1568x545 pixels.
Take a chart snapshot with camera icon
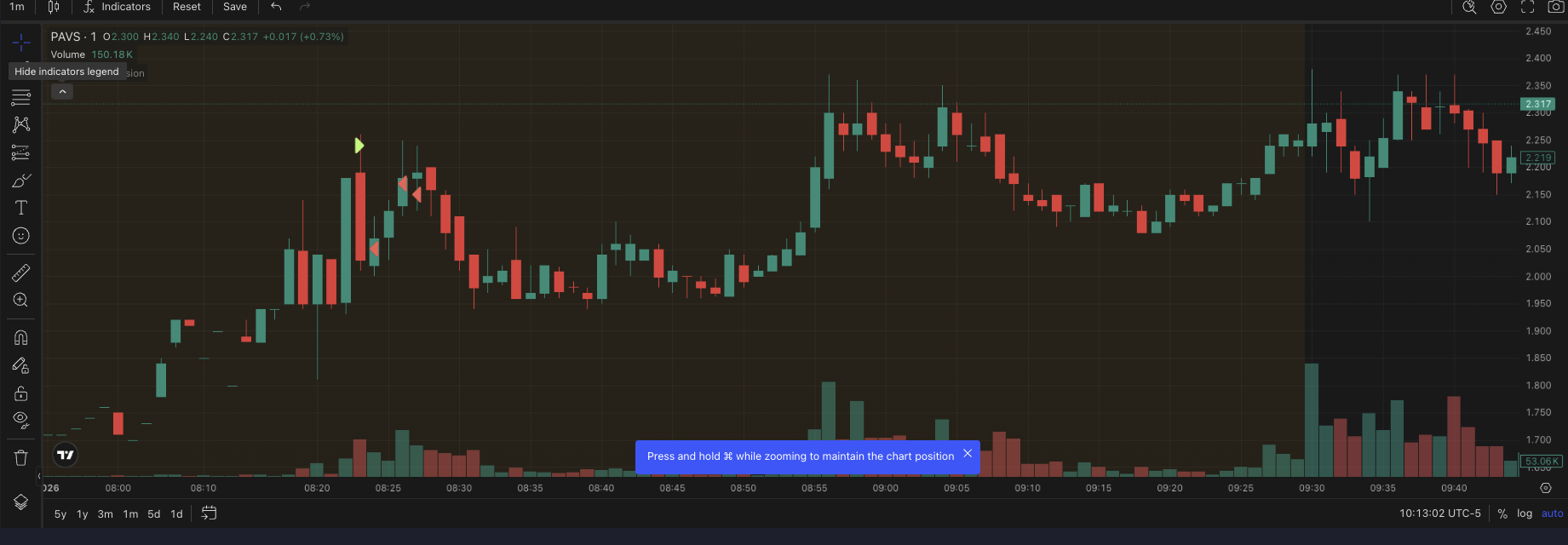pos(1555,7)
